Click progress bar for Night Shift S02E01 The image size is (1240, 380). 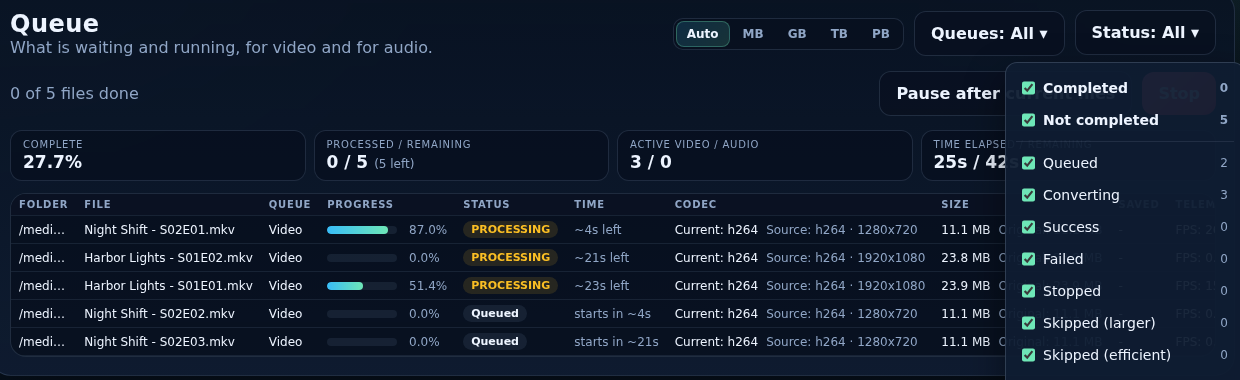362,230
